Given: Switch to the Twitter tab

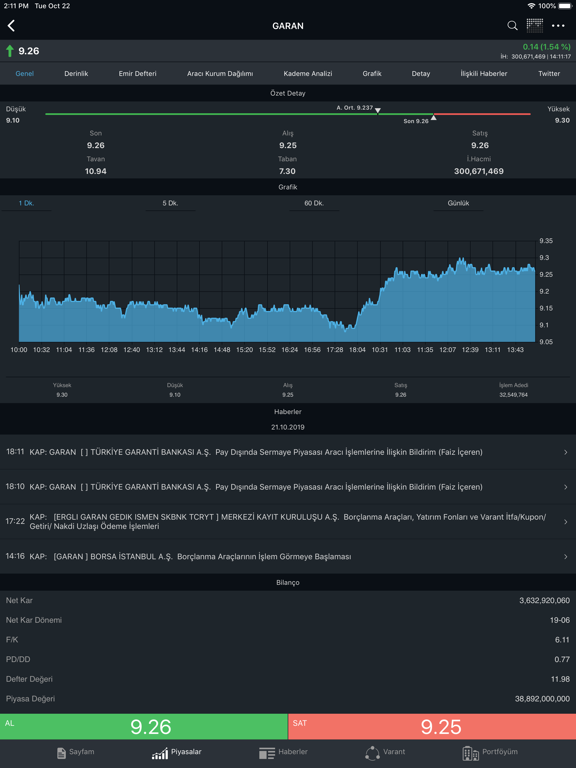Looking at the screenshot, I should tap(549, 73).
